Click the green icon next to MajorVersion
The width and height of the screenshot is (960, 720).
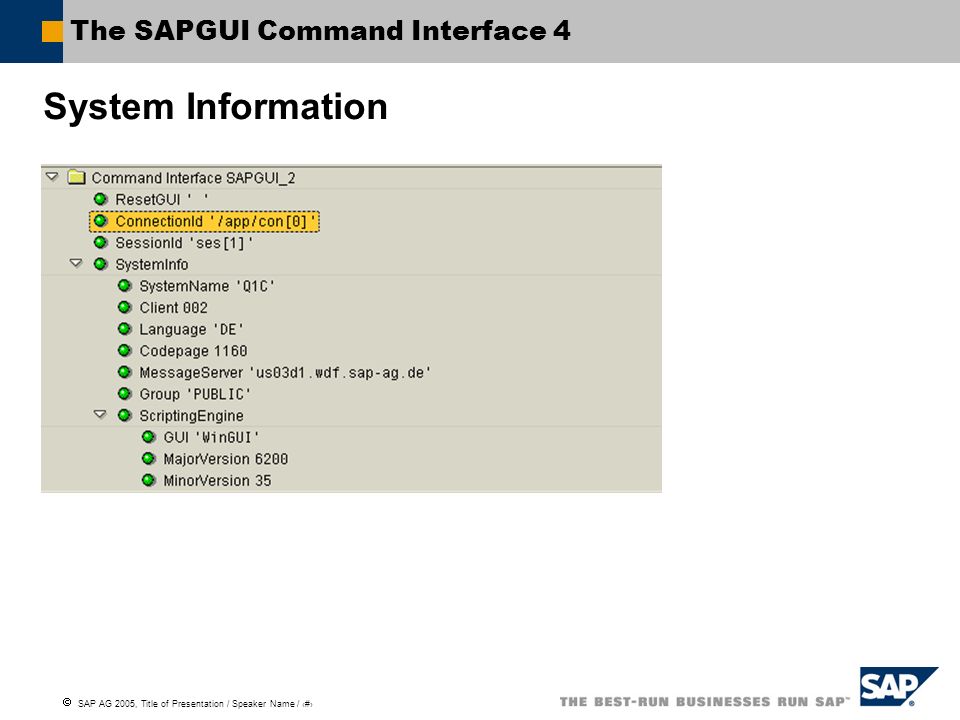click(148, 459)
